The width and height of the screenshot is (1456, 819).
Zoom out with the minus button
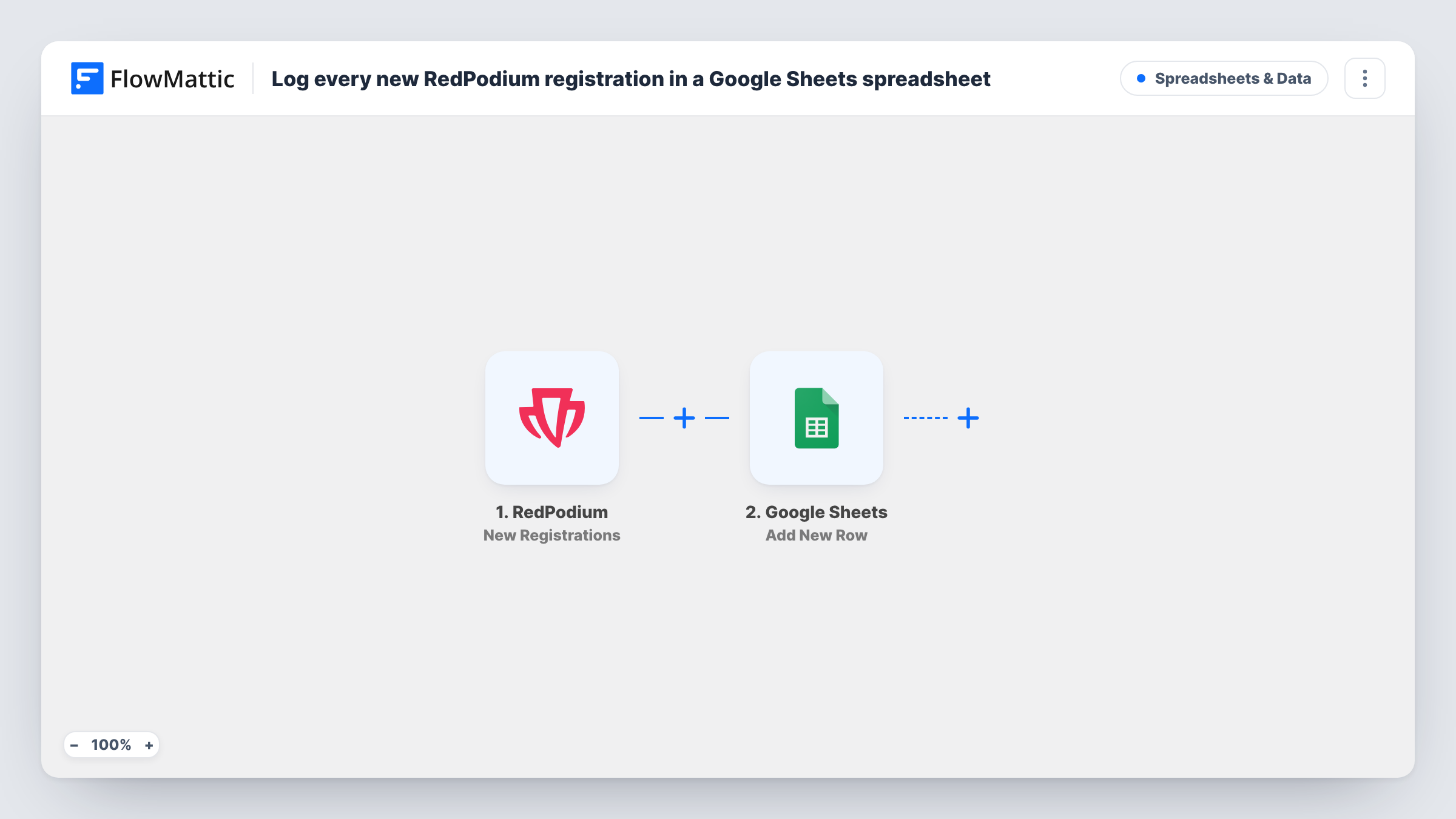tap(74, 745)
